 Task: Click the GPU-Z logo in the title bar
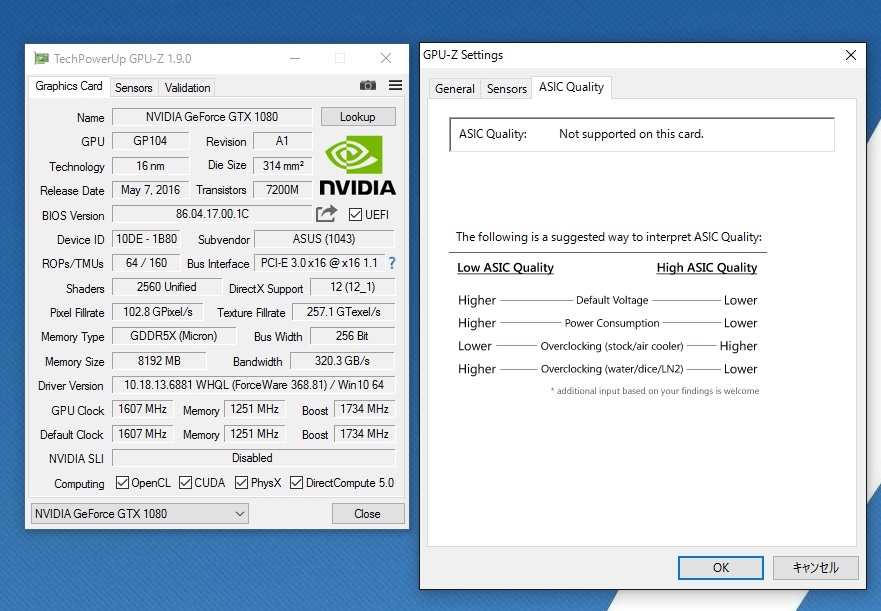click(40, 58)
